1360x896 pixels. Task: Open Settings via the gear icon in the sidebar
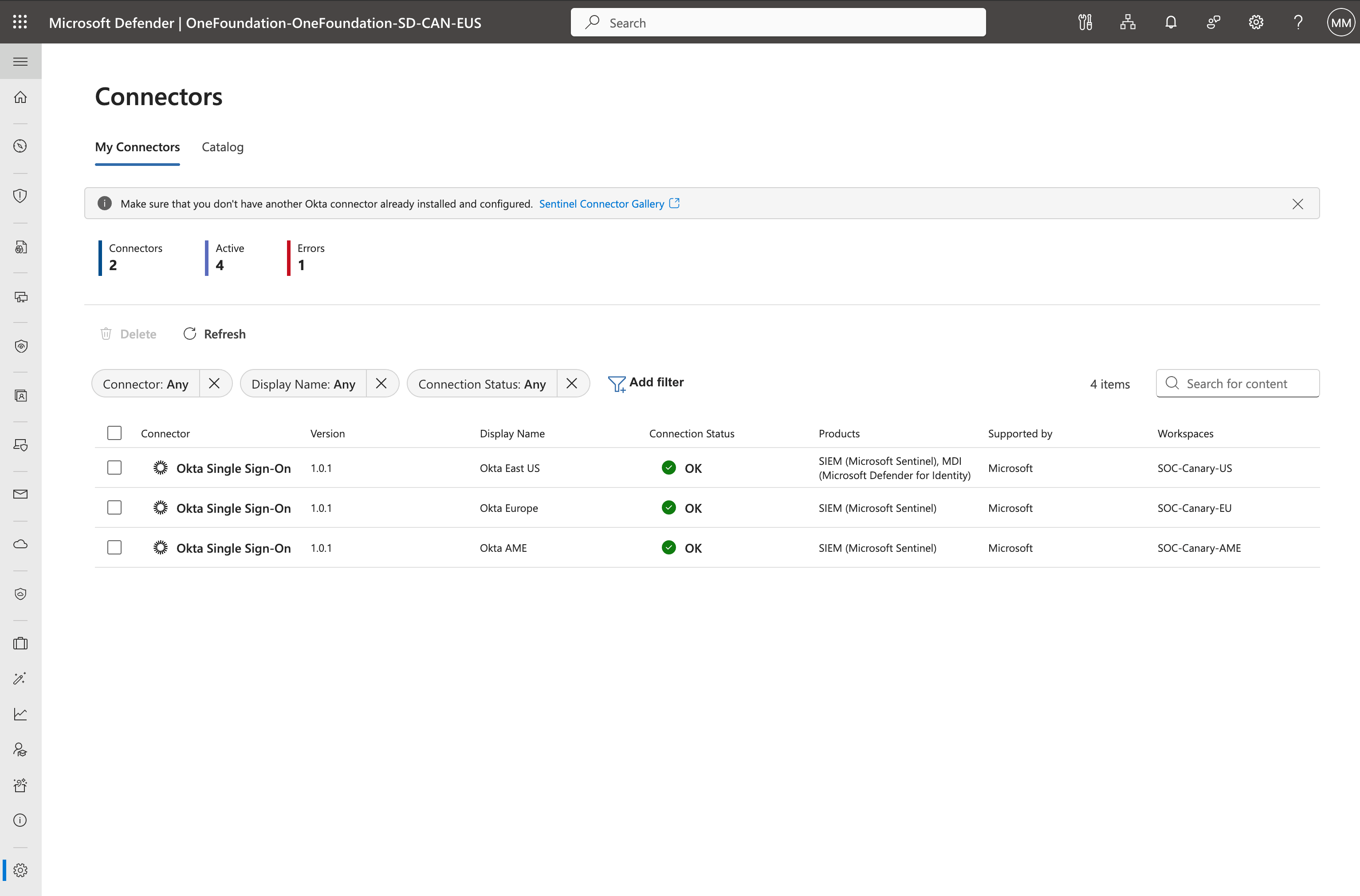[20, 870]
